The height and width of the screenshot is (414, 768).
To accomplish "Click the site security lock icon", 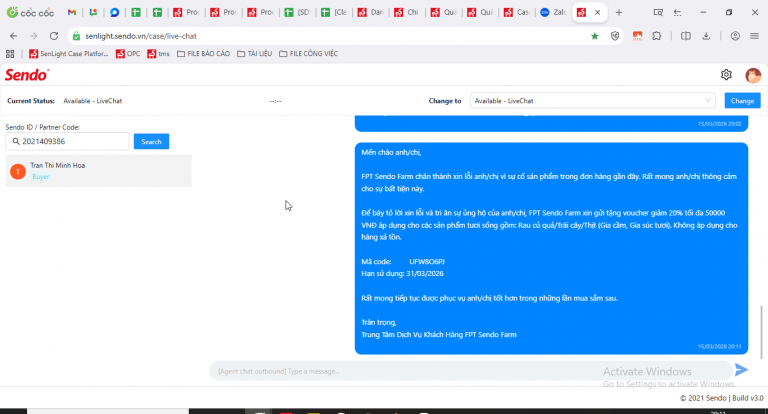I will pyautogui.click(x=76, y=36).
